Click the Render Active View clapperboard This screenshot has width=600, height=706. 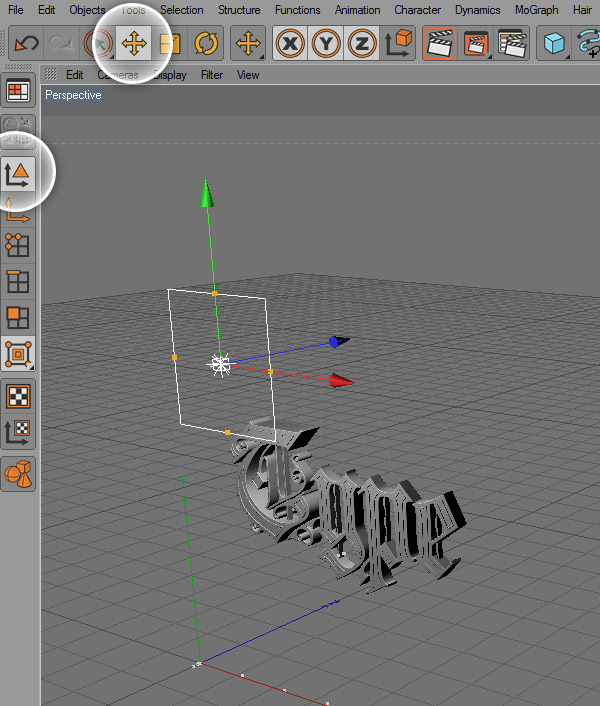coord(439,43)
